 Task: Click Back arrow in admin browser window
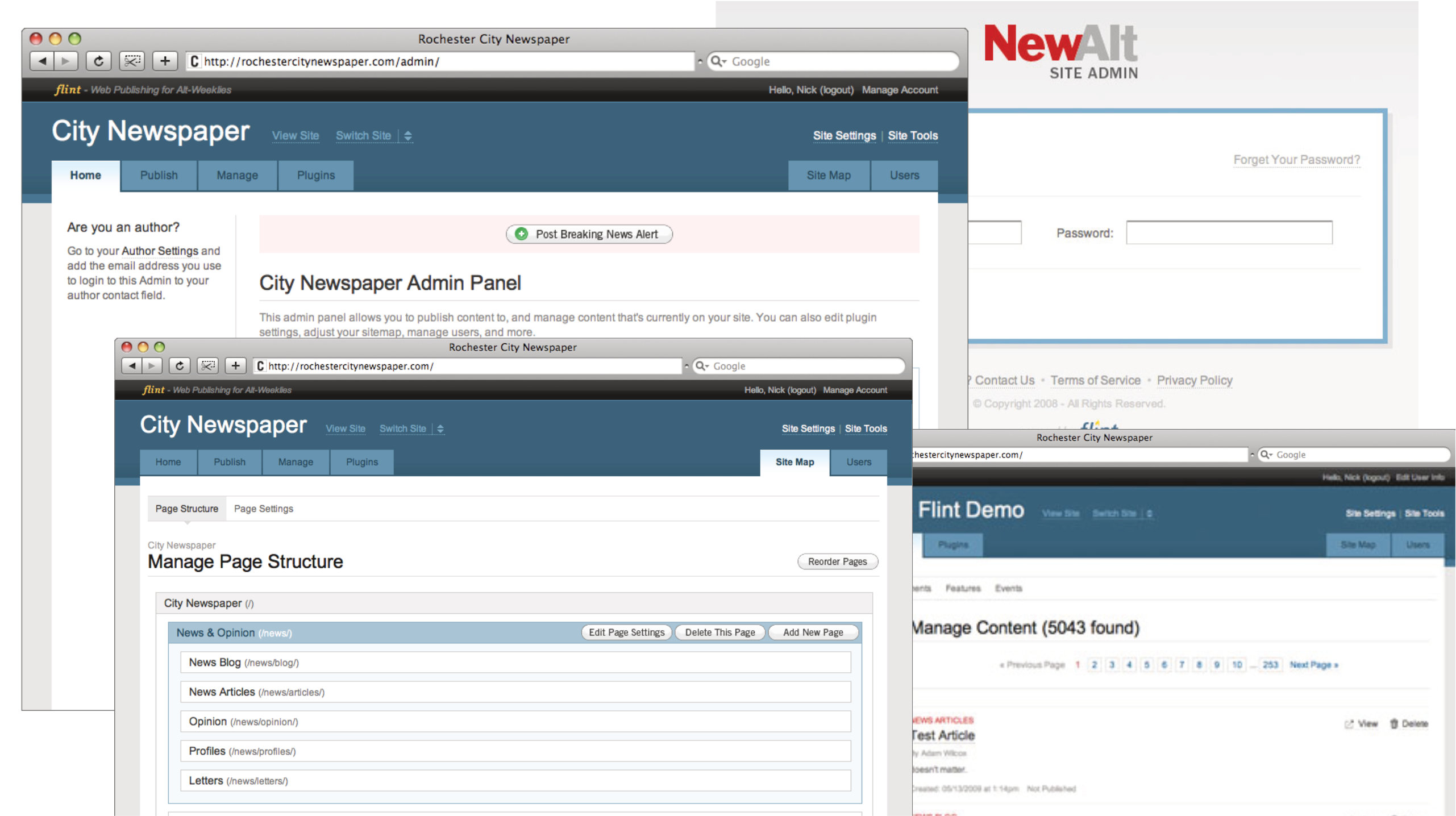pyautogui.click(x=41, y=61)
